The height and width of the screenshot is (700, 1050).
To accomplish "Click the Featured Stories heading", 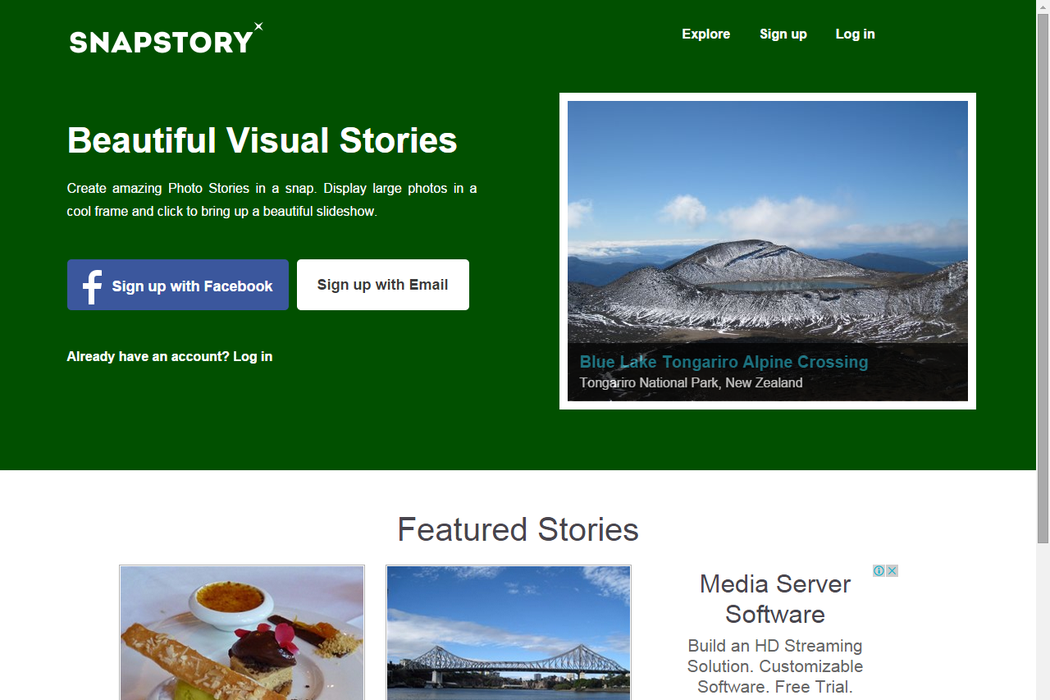I will tap(518, 529).
